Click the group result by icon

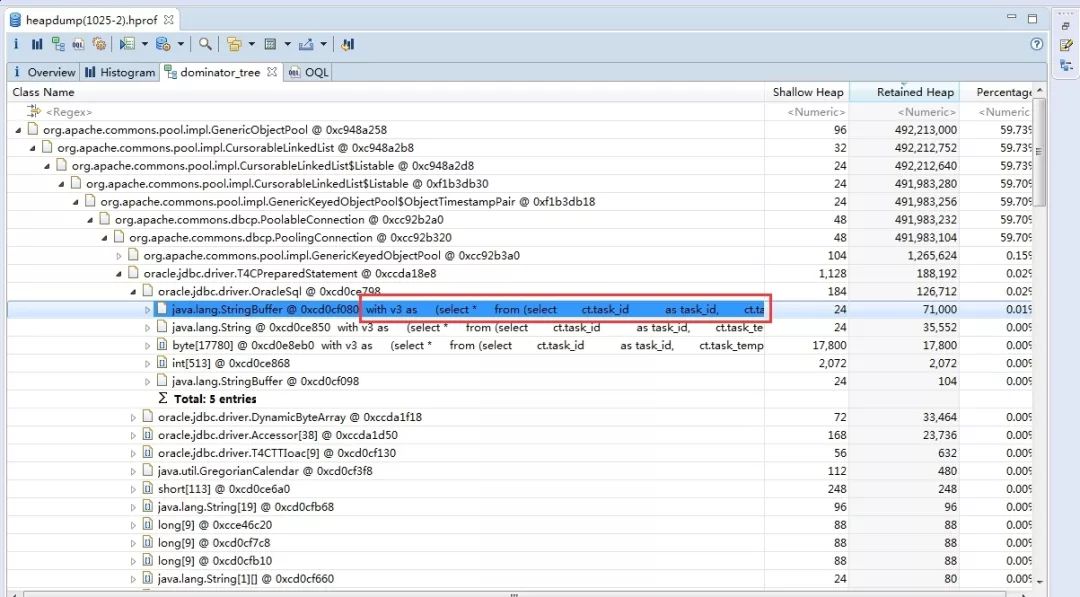[234, 44]
